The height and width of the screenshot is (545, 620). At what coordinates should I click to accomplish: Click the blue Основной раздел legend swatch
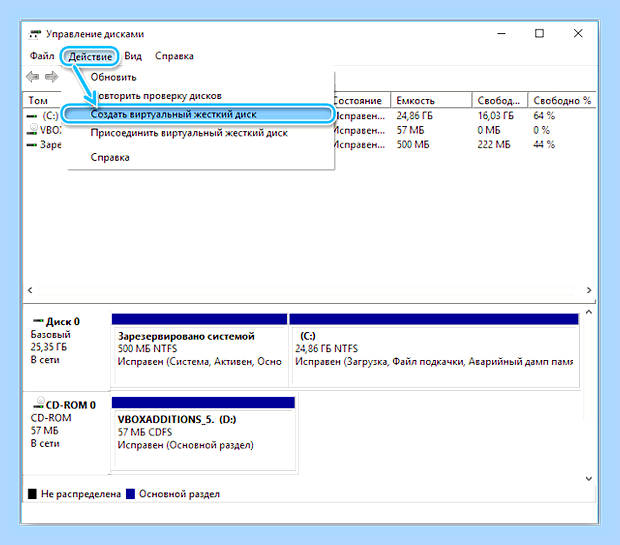(130, 494)
